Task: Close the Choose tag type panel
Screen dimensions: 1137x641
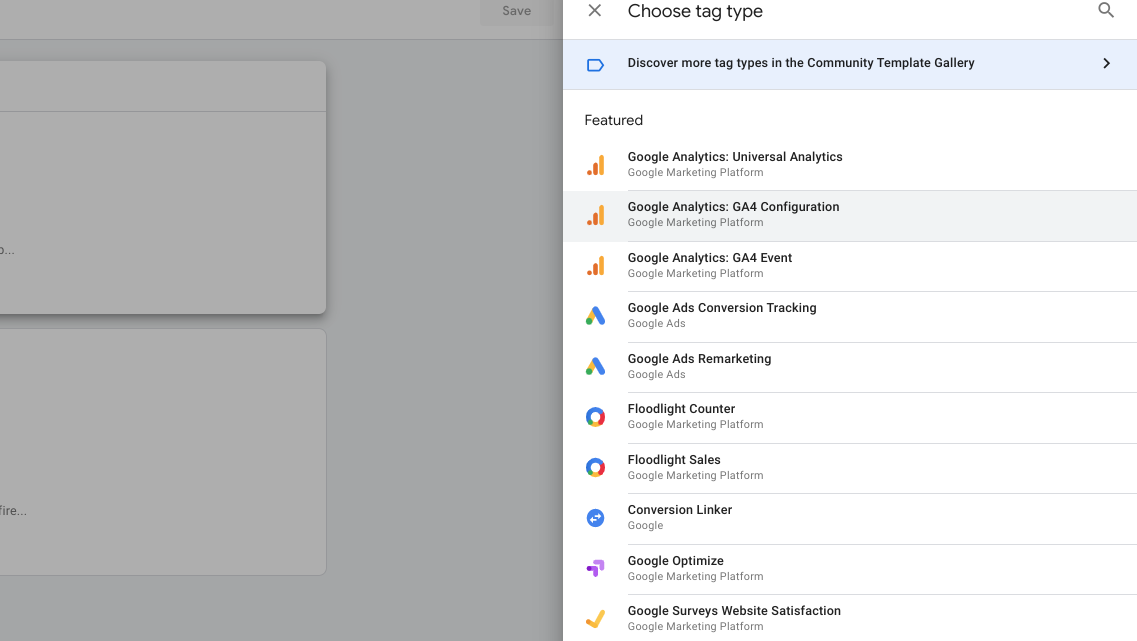Action: (x=595, y=11)
